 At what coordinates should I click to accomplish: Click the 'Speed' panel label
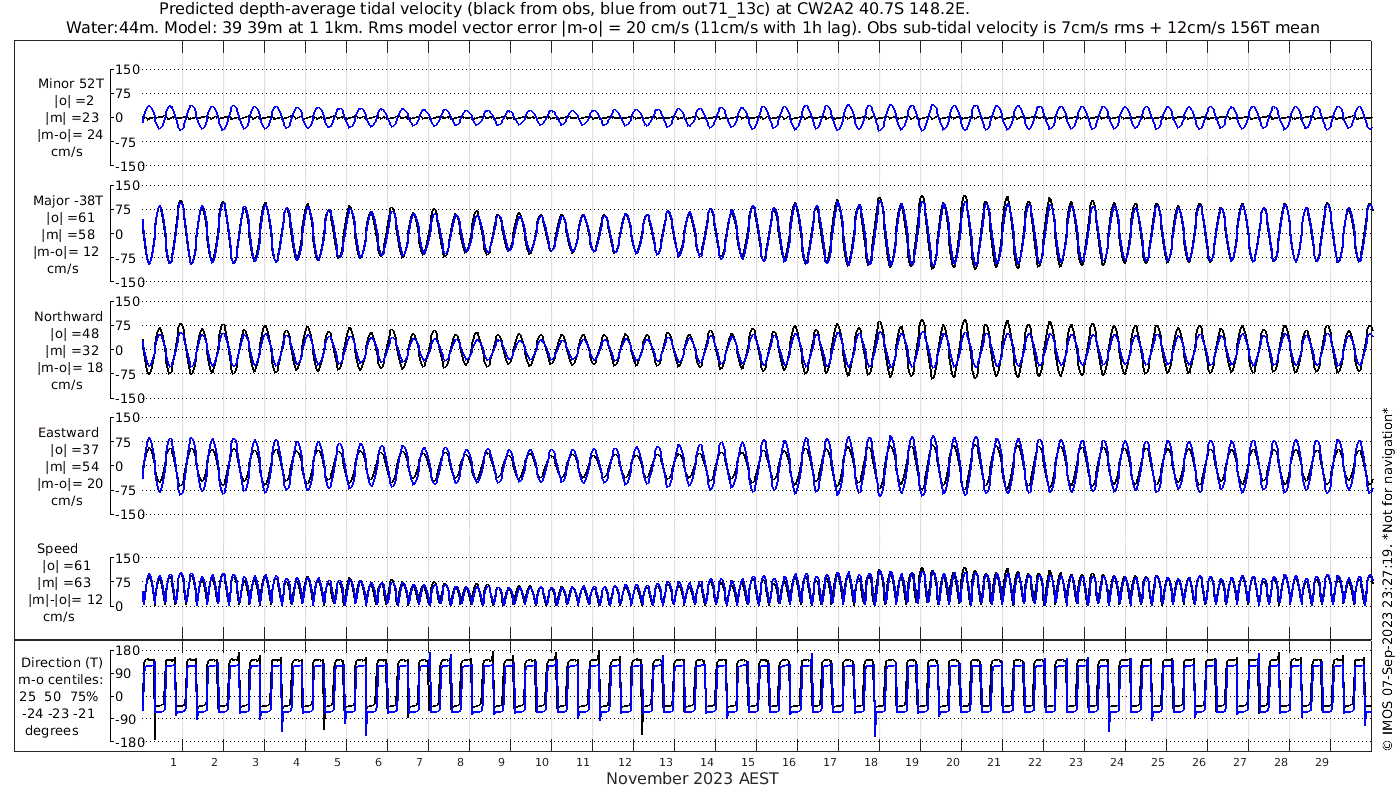(x=58, y=549)
